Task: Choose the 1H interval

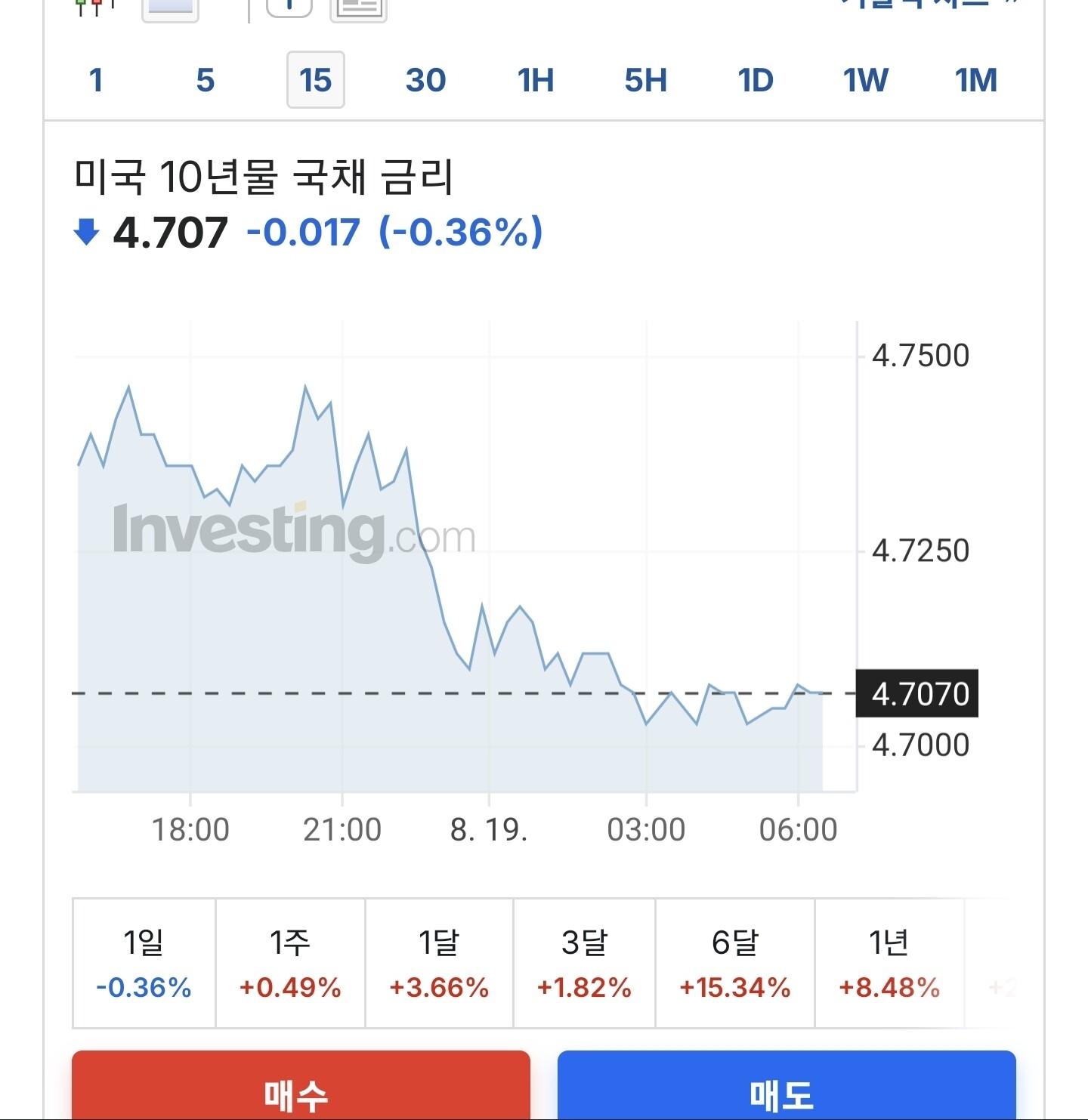Action: click(x=536, y=80)
